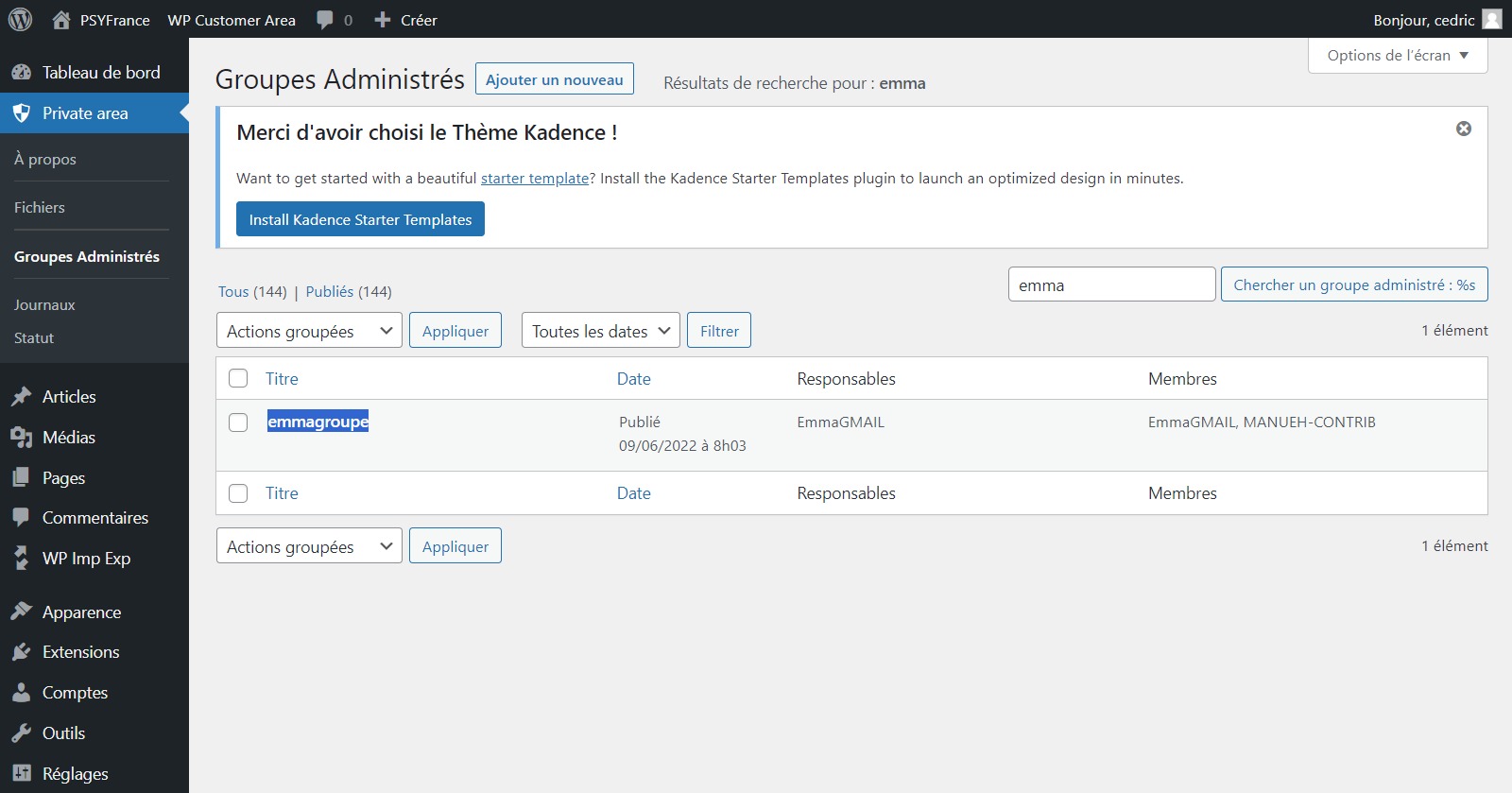Click the user avatar next to Bonjour, cedric
This screenshot has width=1512, height=793.
1492,20
